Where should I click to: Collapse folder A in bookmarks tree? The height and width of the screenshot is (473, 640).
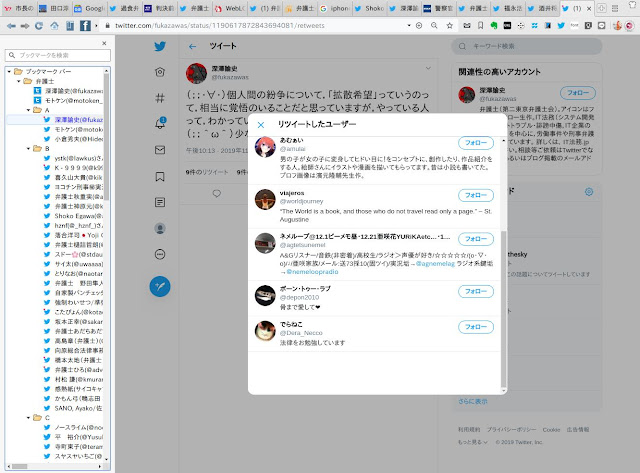[28, 110]
